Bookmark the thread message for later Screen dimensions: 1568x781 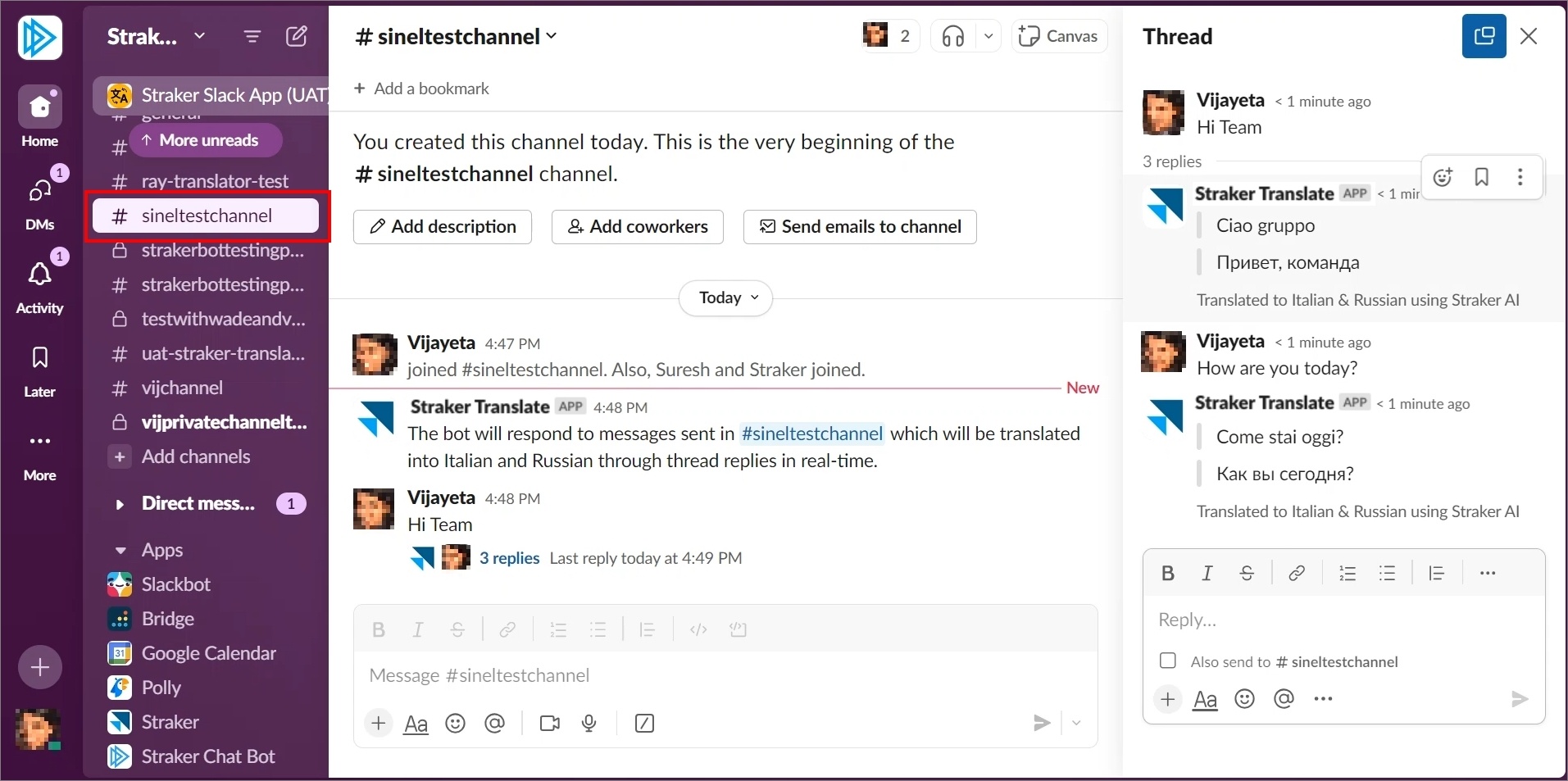pyautogui.click(x=1482, y=177)
